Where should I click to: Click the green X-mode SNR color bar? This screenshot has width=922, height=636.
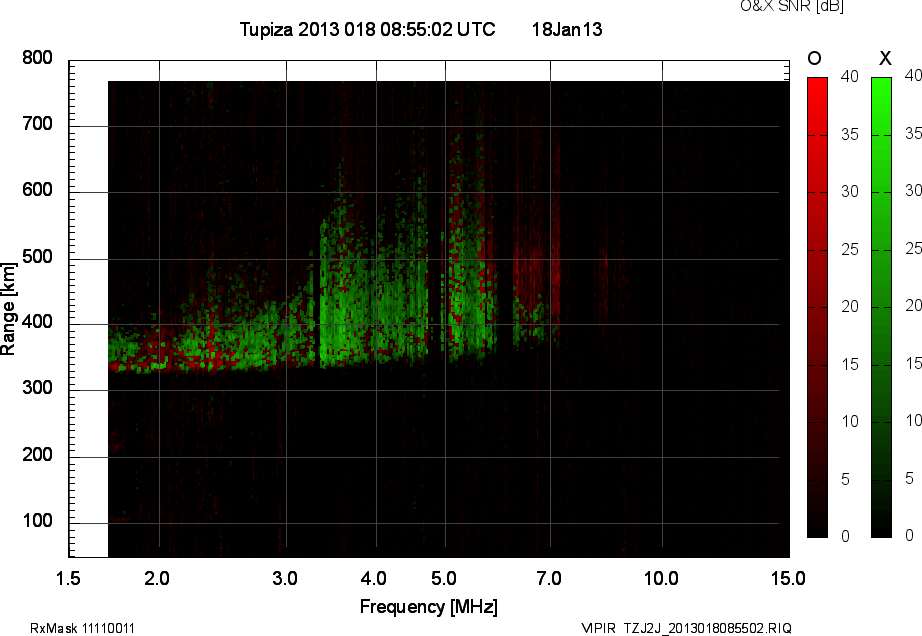881,307
